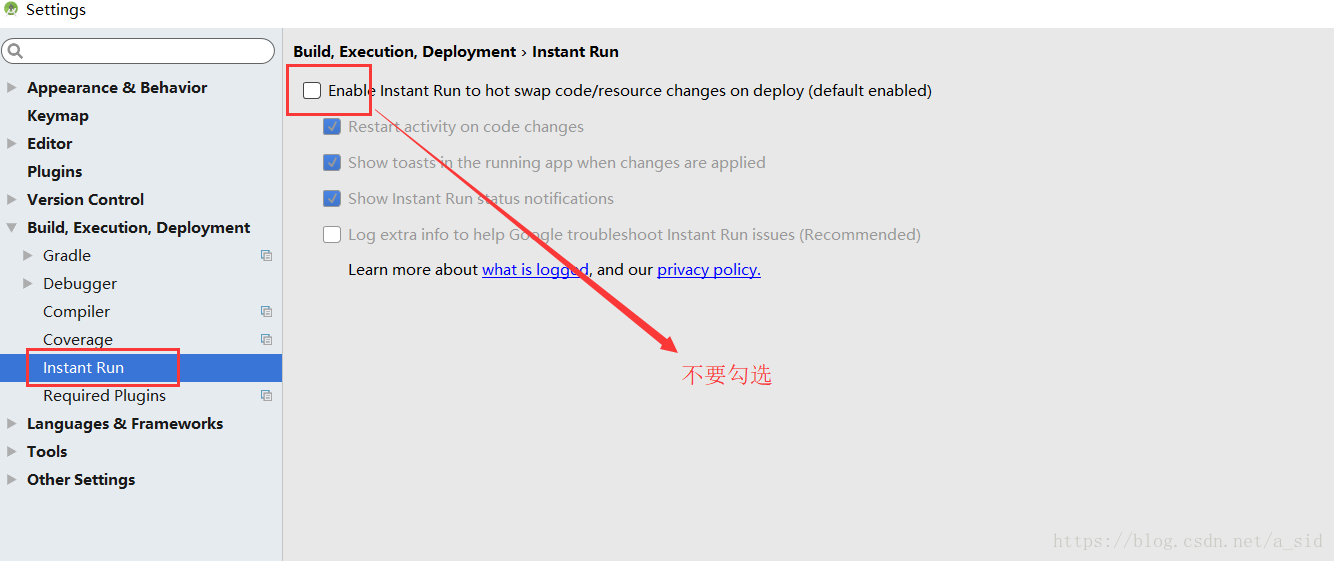The image size is (1334, 561).
Task: Expand the Tools arrow
Action: tap(12, 452)
